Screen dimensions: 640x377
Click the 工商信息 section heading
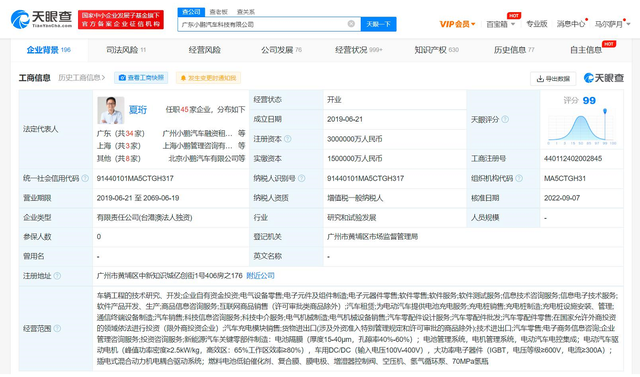tap(35, 78)
